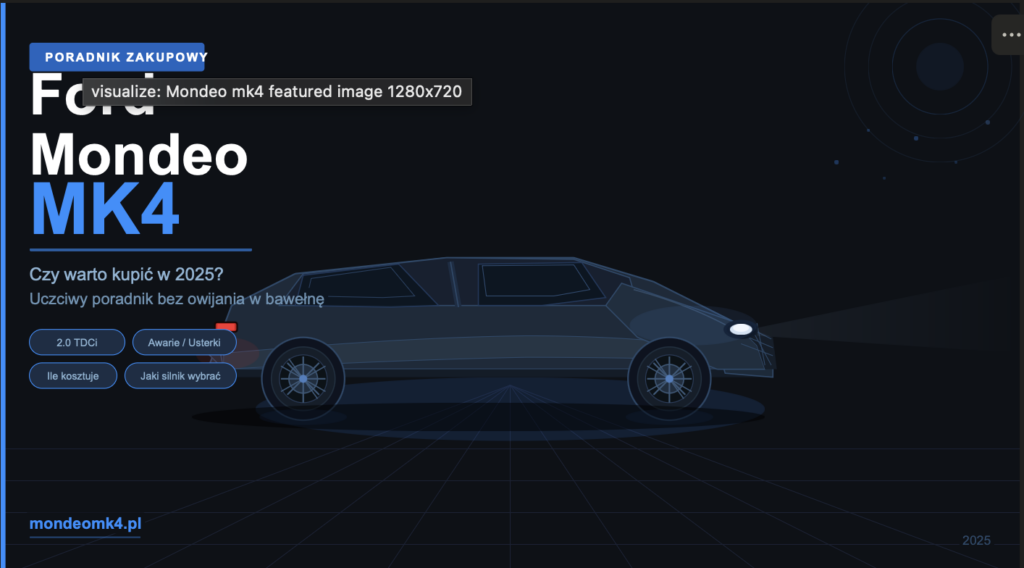This screenshot has height=568, width=1024.
Task: Click the car's front wheel
Action: click(x=669, y=379)
